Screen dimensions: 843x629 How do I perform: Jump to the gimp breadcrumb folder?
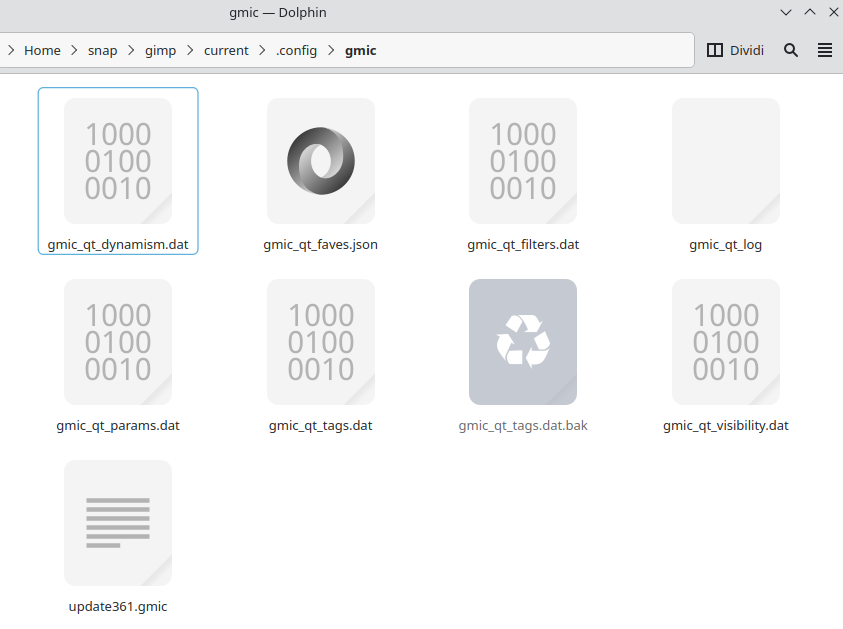(160, 50)
